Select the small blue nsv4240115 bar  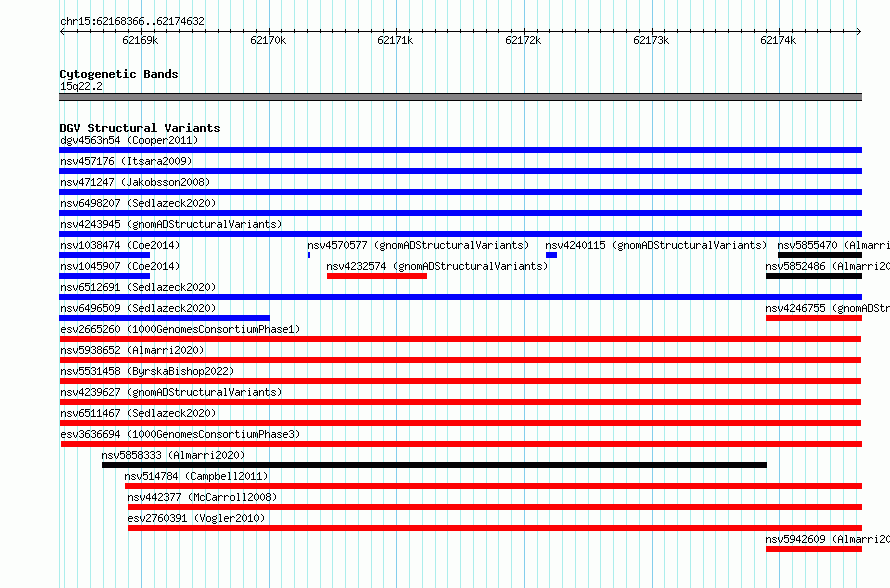[x=551, y=255]
